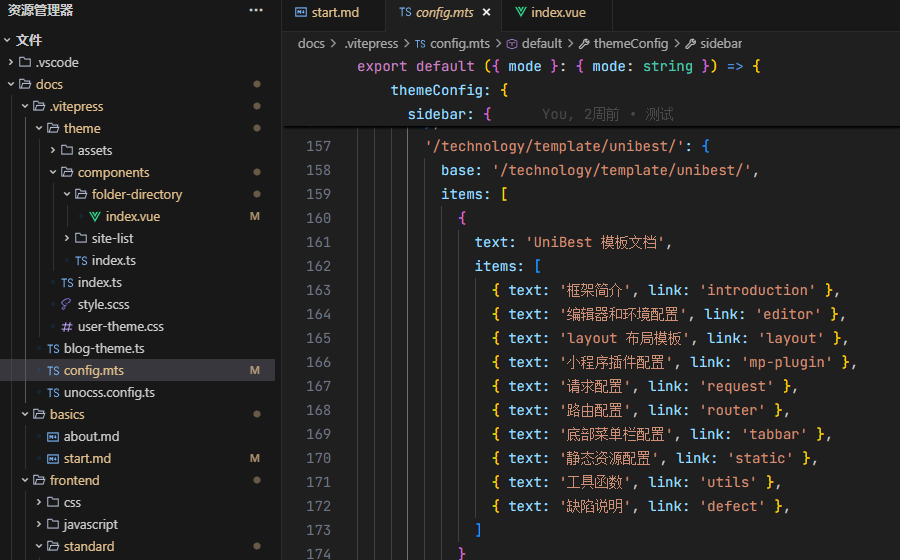Switch to the start.md tab
The width and height of the screenshot is (900, 560).
(334, 13)
